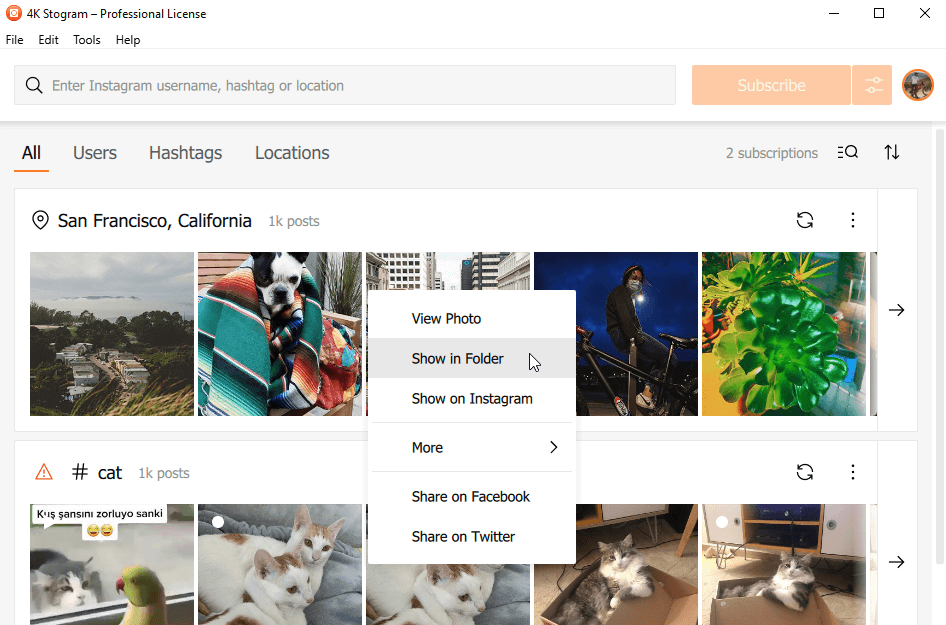
Task: Open three-dot menu for cat subscription
Action: coord(852,472)
